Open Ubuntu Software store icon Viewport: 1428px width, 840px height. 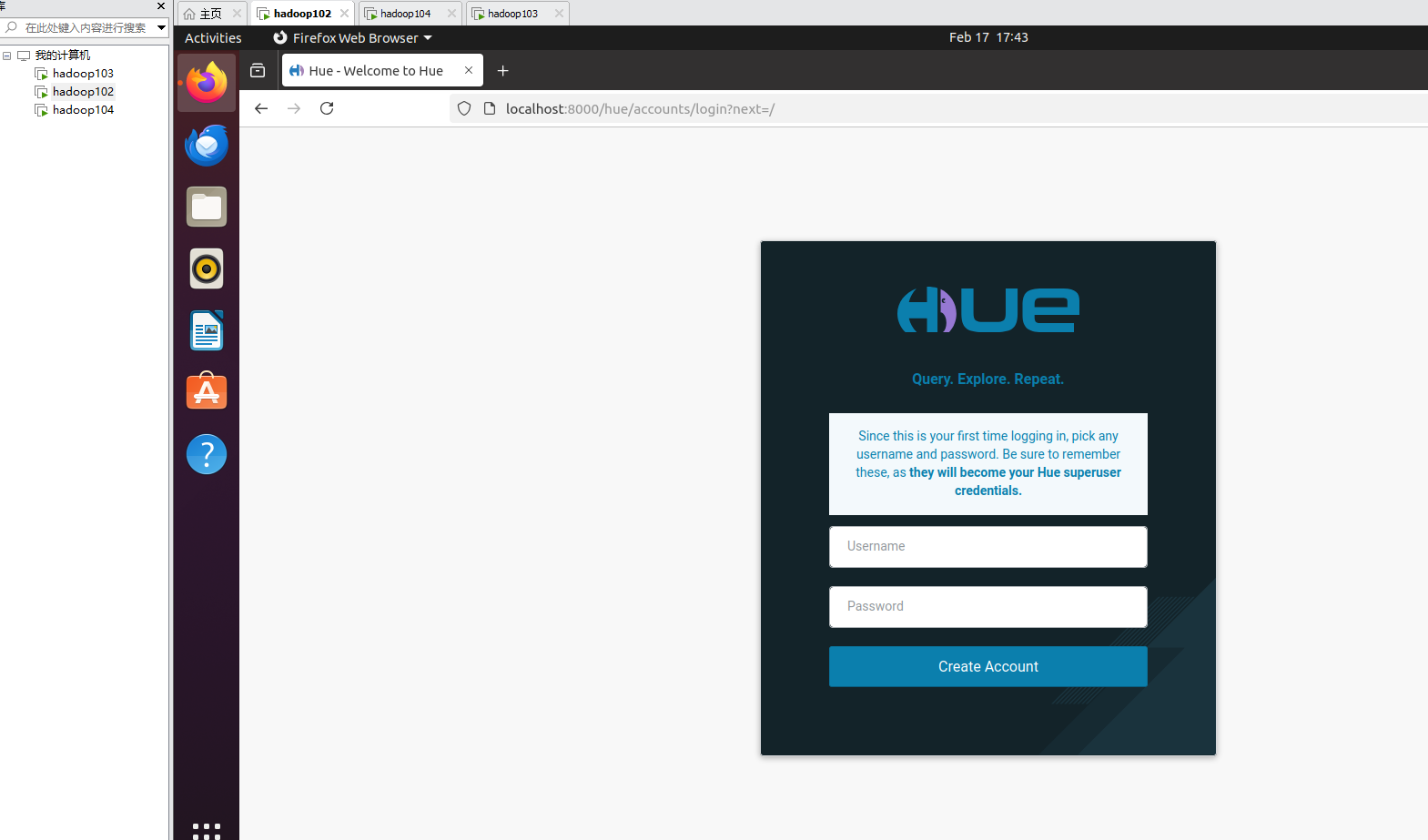(207, 391)
